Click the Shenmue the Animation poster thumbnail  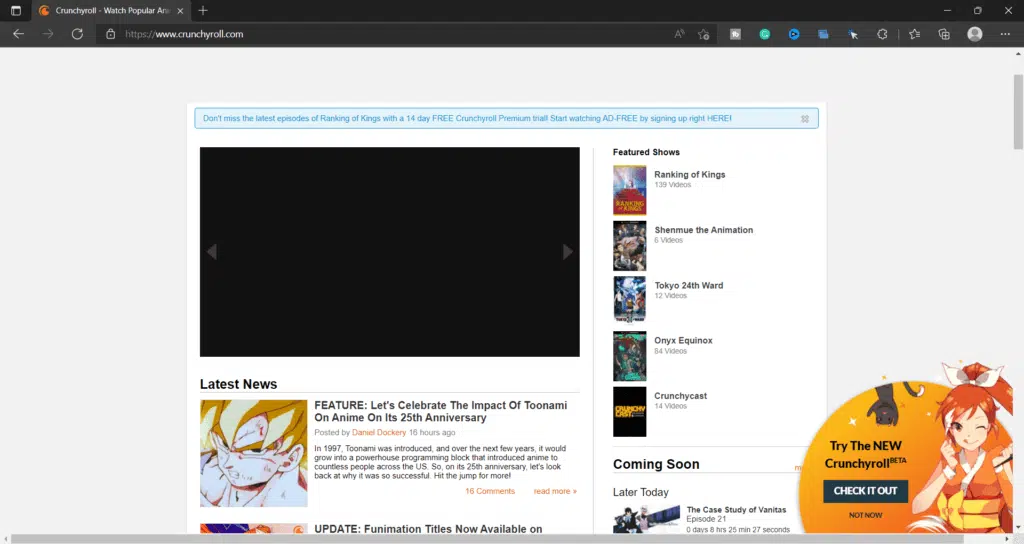[x=630, y=246]
